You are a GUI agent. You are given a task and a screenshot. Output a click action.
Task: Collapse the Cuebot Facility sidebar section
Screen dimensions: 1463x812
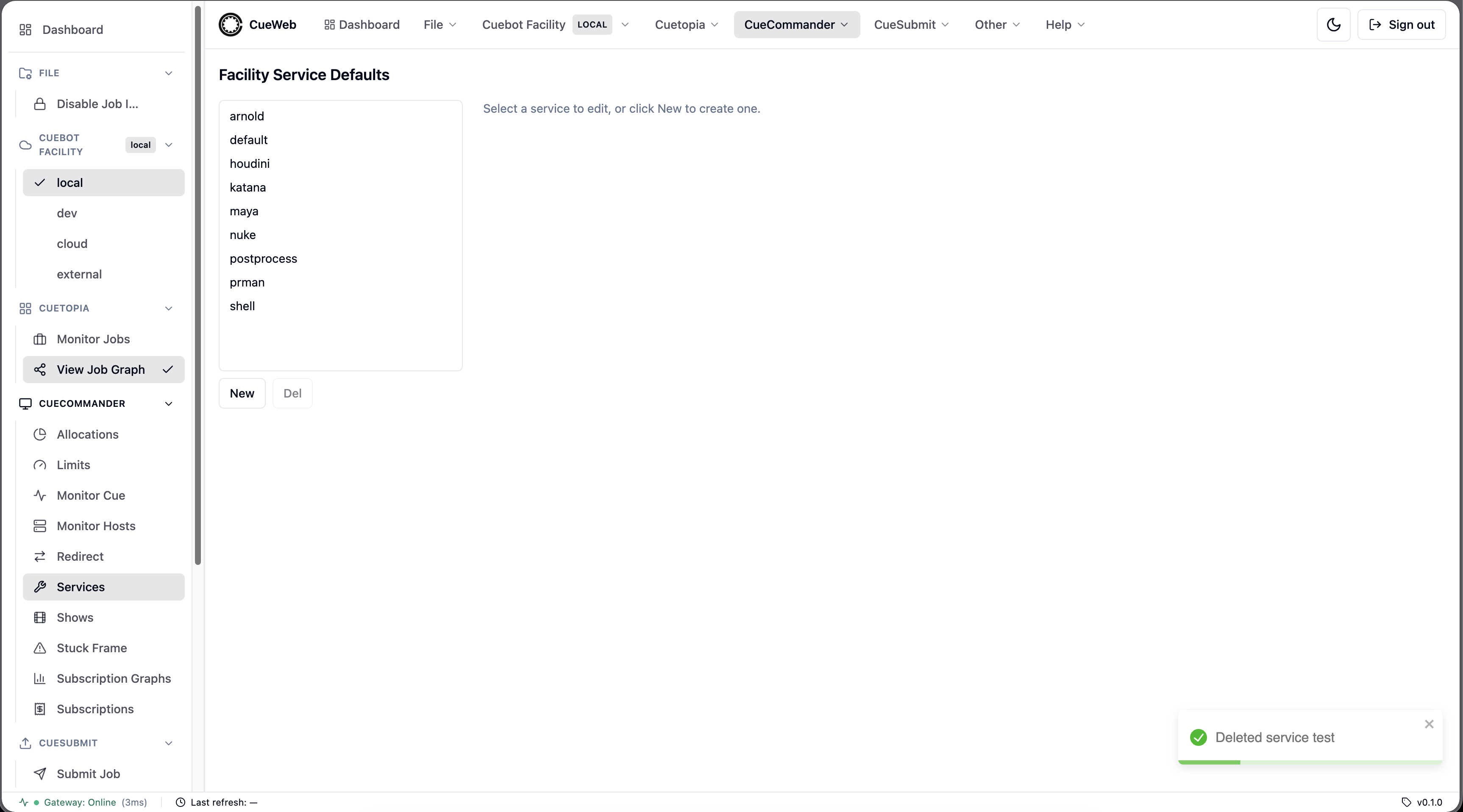click(x=169, y=145)
